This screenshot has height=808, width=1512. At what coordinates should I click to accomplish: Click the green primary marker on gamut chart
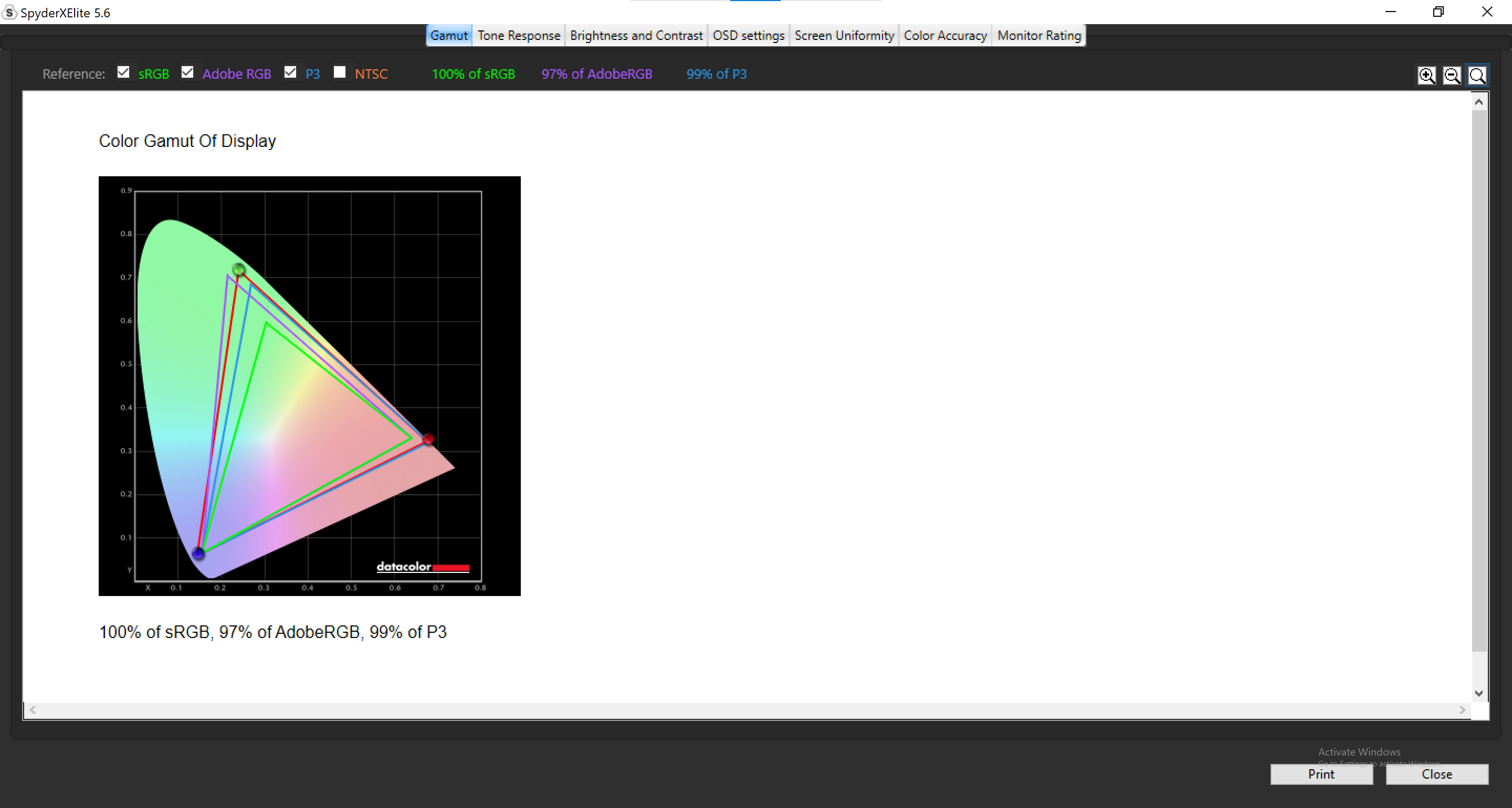point(238,269)
